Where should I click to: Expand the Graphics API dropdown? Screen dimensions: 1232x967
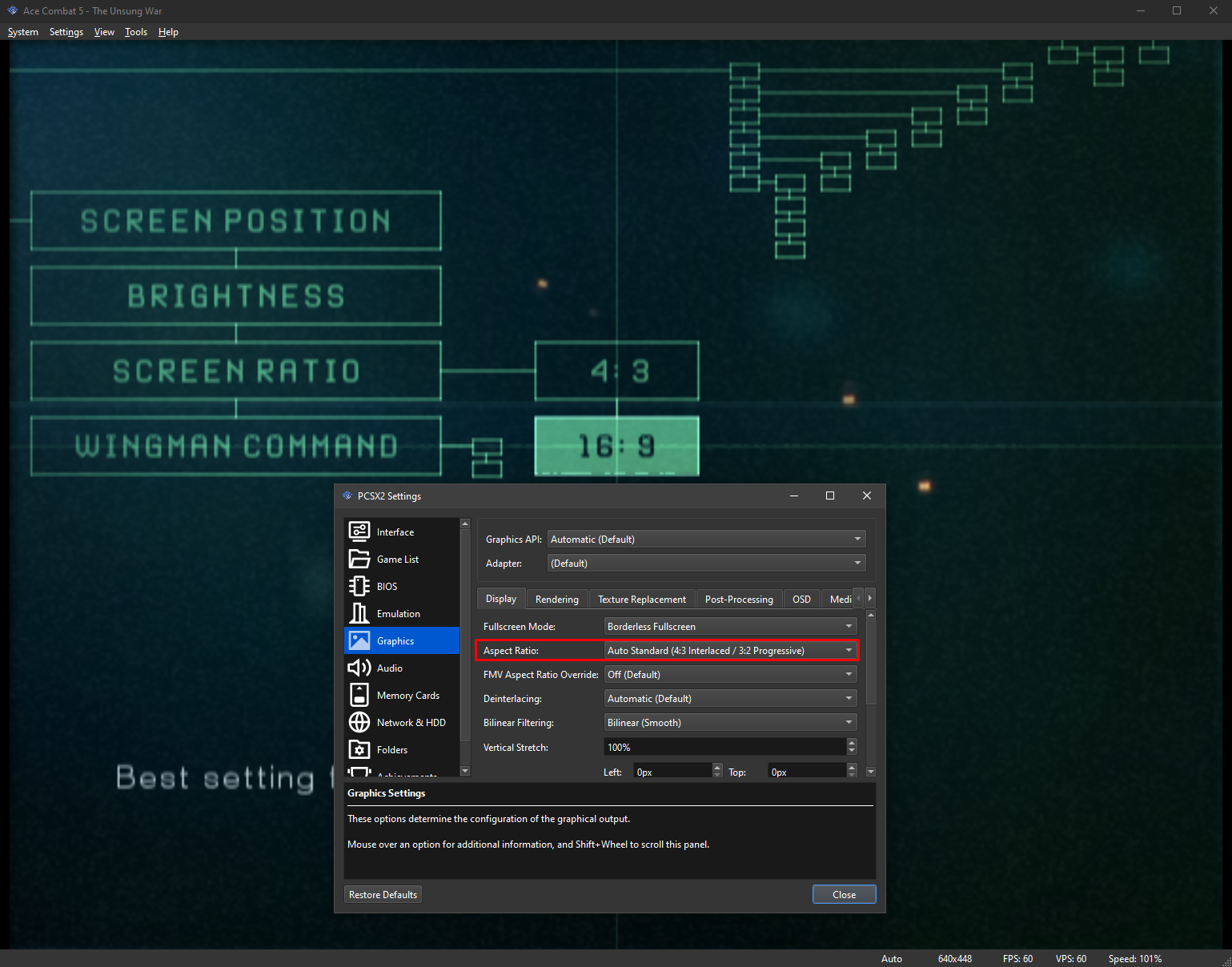[x=706, y=540]
